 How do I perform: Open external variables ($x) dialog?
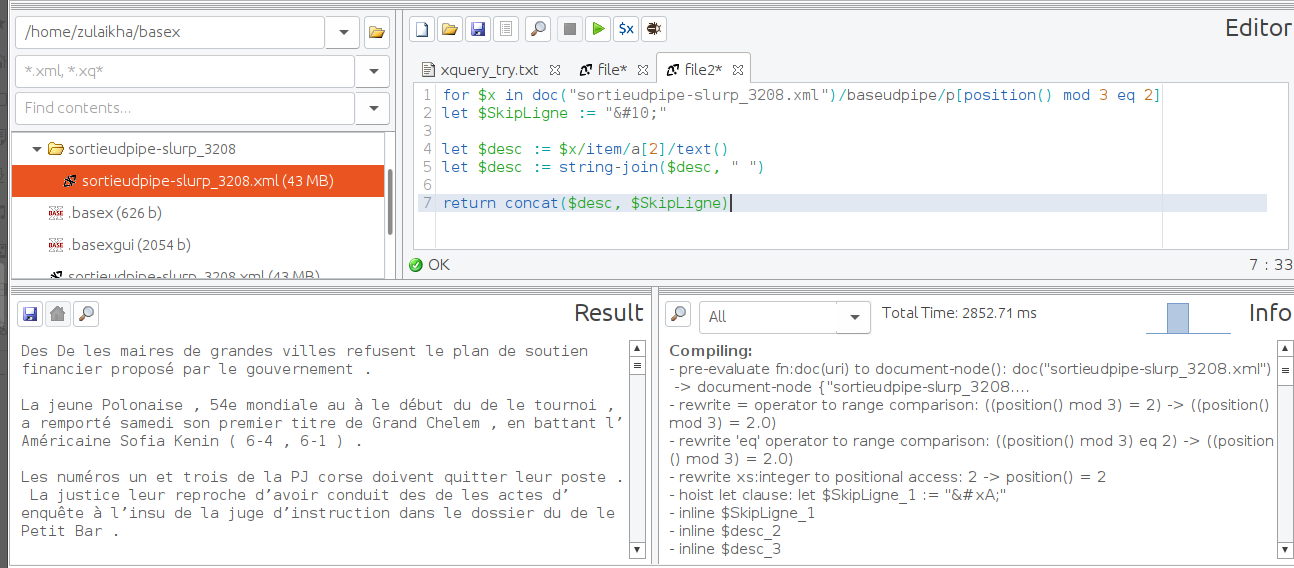click(x=626, y=29)
